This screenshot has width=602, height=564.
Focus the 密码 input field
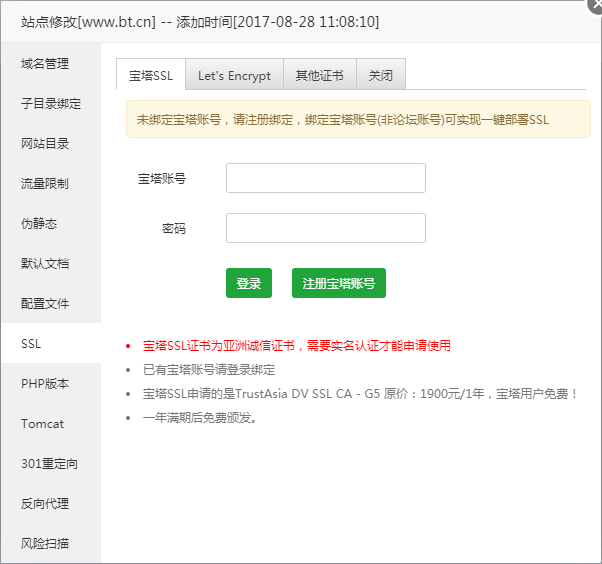326,228
